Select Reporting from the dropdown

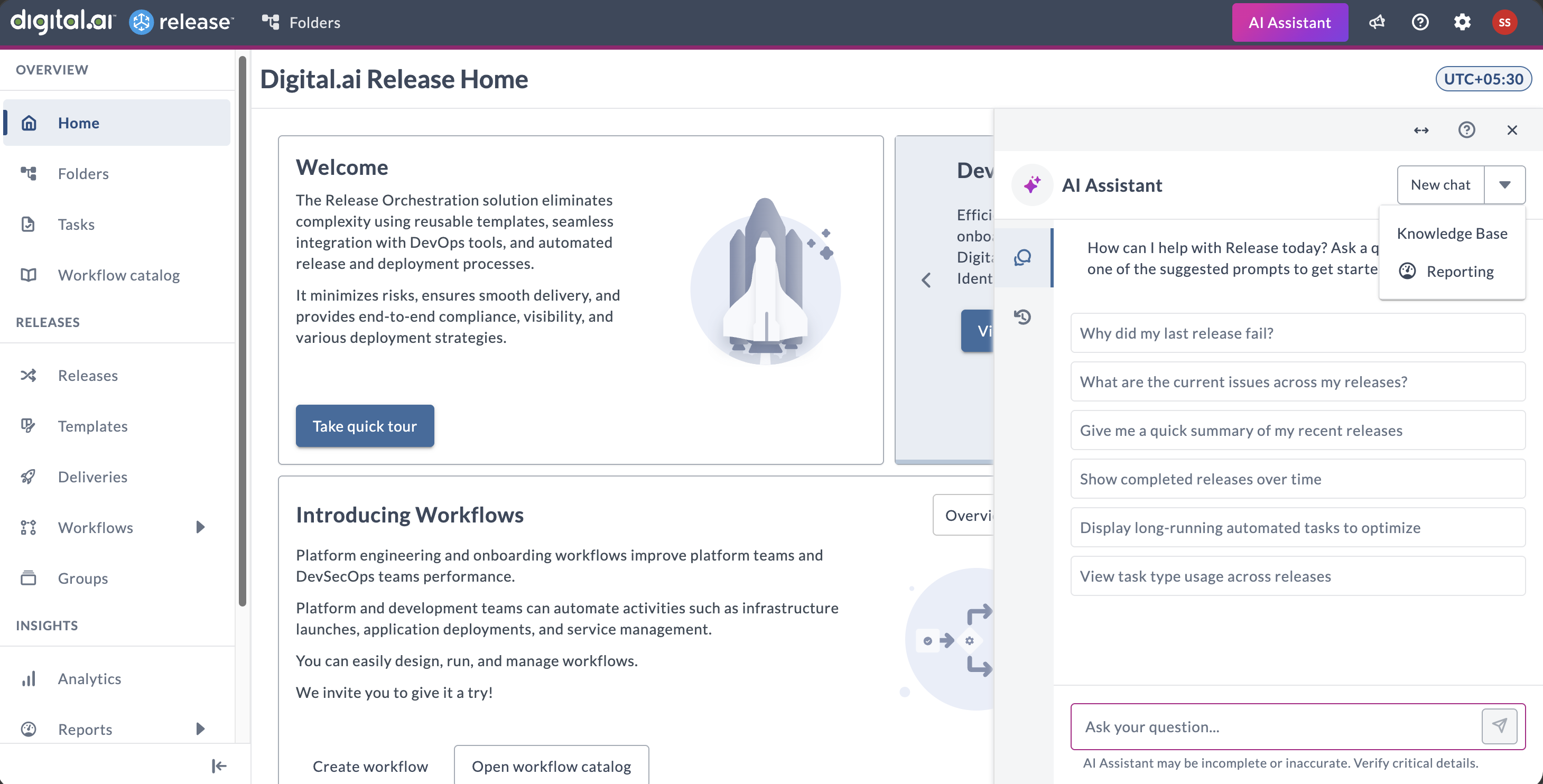[x=1452, y=272]
